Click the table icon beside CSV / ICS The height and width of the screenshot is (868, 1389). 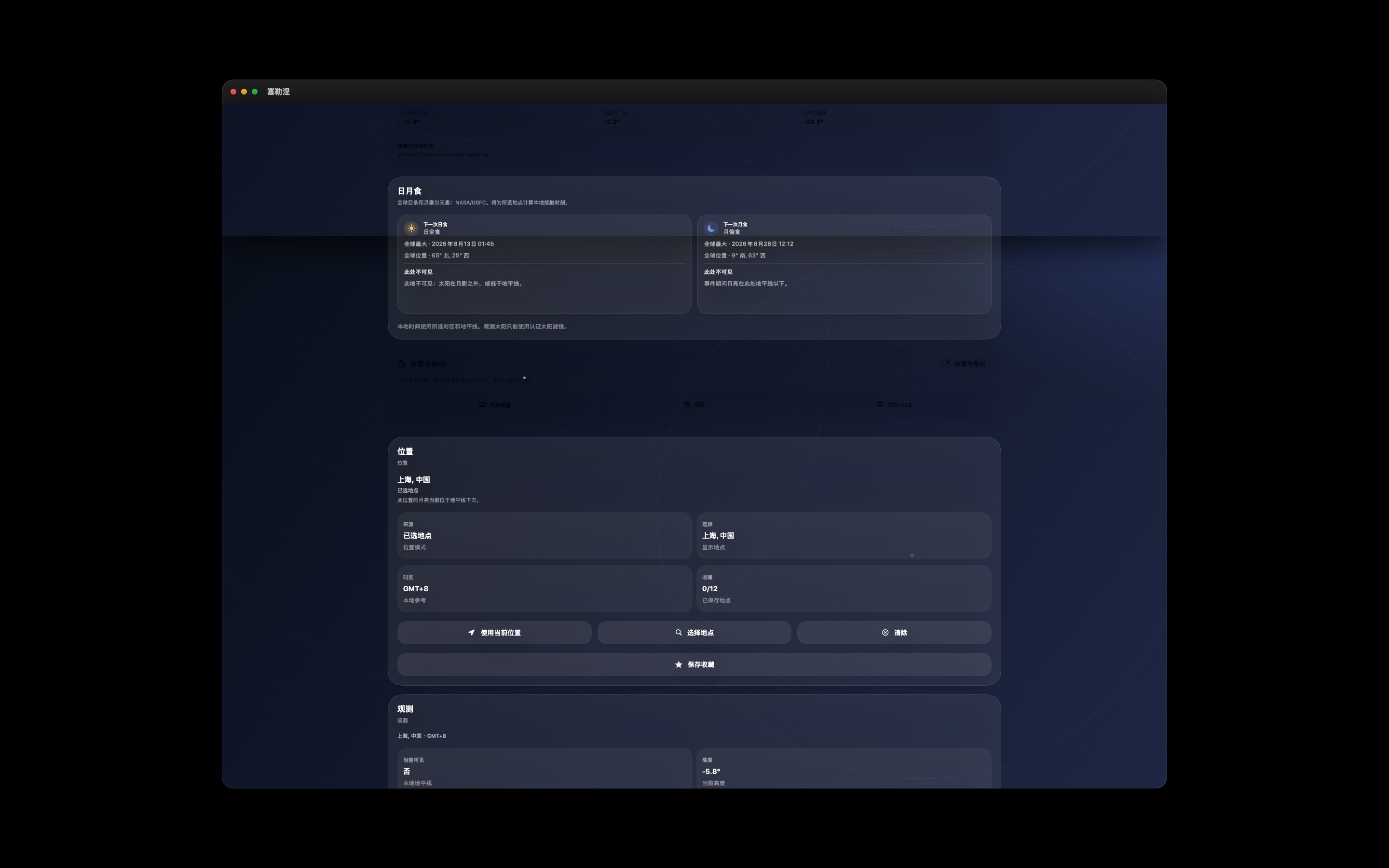879,405
